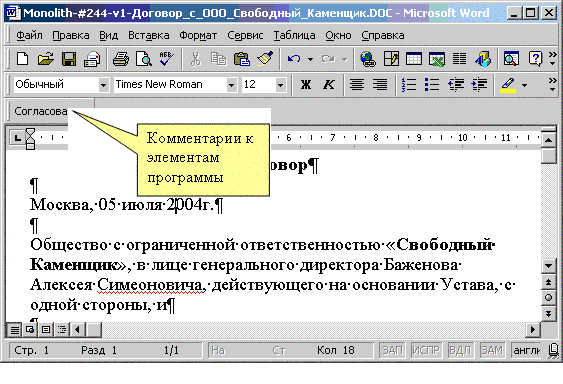The width and height of the screenshot is (563, 384).
Task: Expand formatting toolbar overflow chevron
Action: click(x=553, y=85)
